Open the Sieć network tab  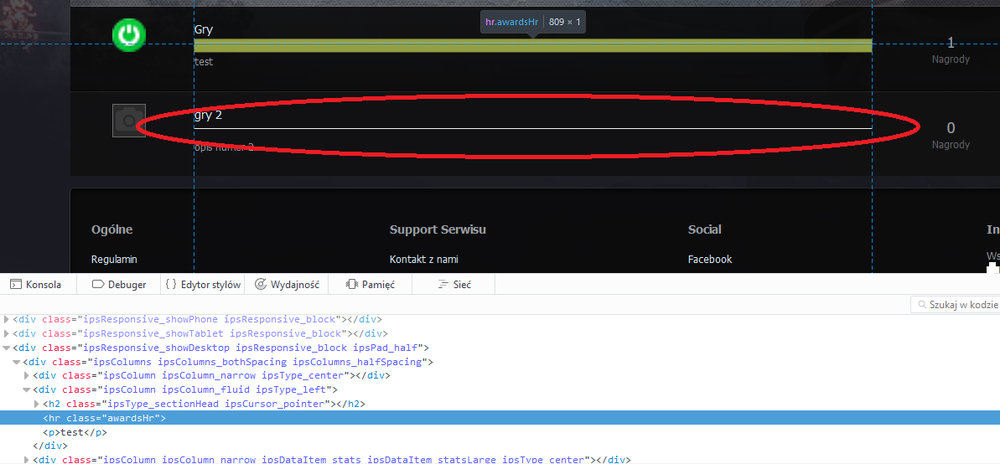[x=454, y=284]
